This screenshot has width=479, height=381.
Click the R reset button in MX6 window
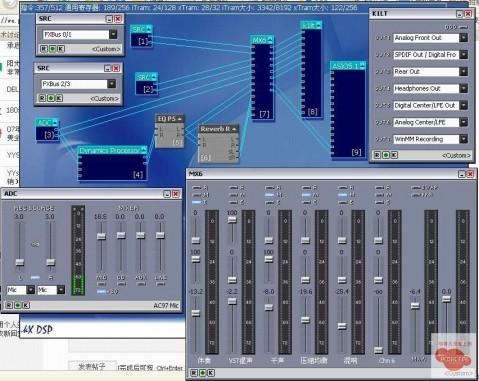pos(194,373)
